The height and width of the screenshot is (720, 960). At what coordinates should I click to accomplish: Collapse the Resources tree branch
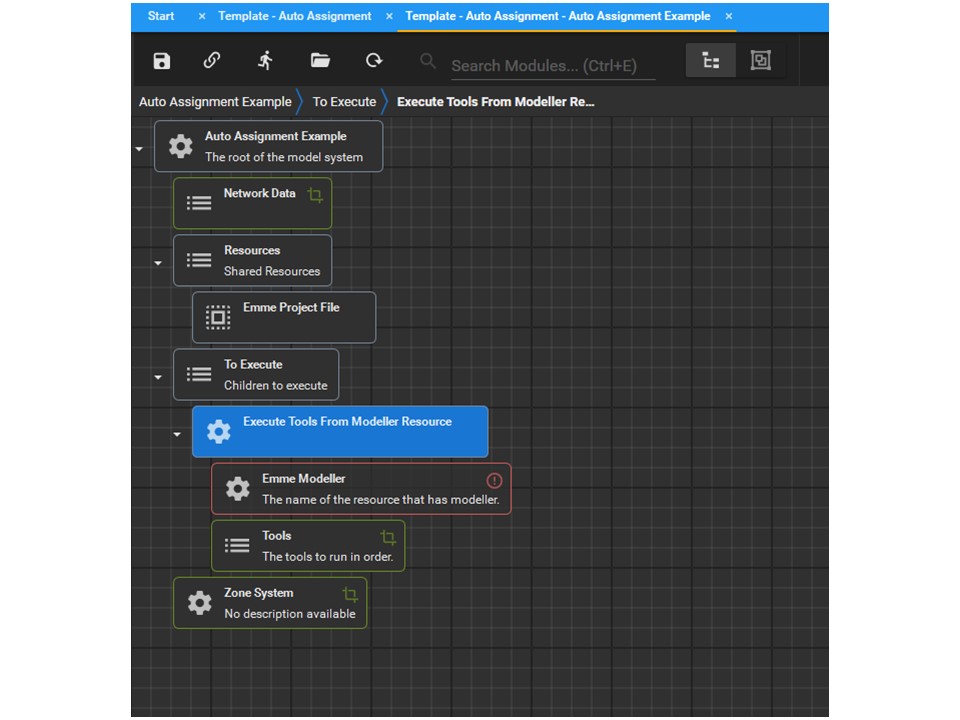(157, 261)
